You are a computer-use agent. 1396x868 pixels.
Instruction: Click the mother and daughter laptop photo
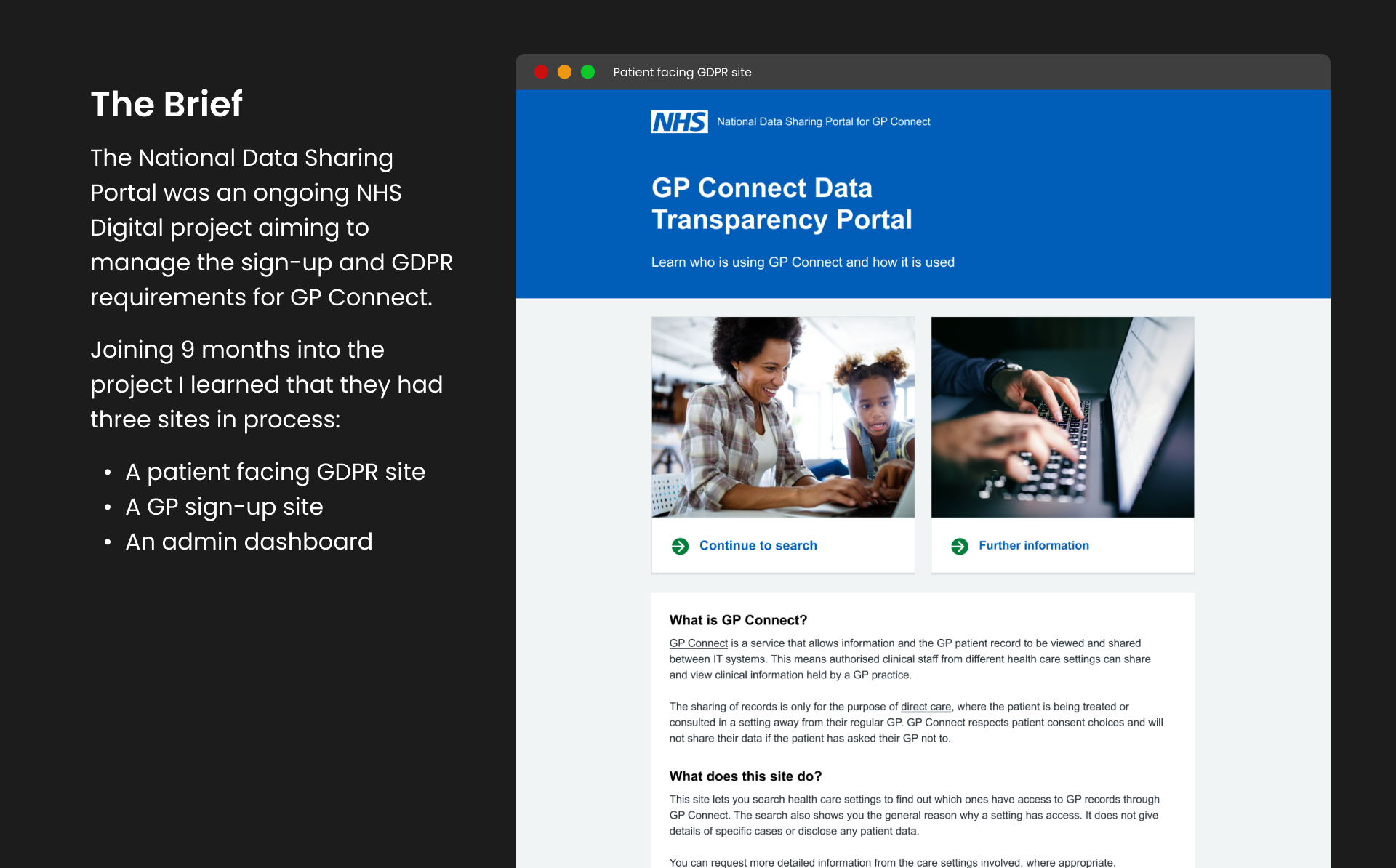point(782,417)
